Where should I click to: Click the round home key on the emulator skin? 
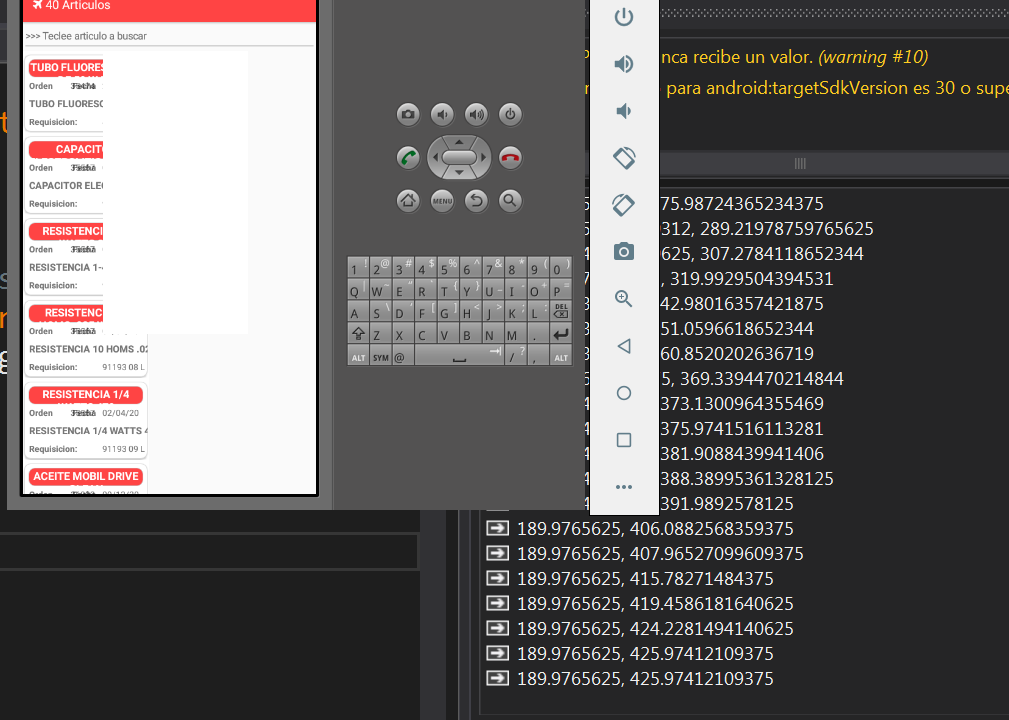[408, 201]
